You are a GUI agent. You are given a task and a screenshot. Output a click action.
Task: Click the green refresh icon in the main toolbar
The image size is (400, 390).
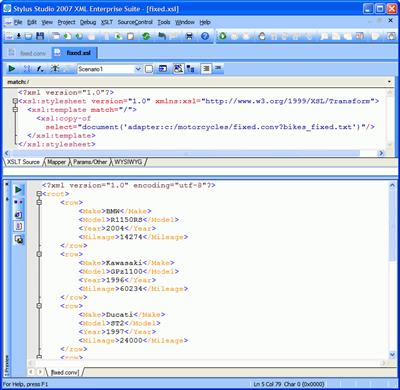coord(146,36)
